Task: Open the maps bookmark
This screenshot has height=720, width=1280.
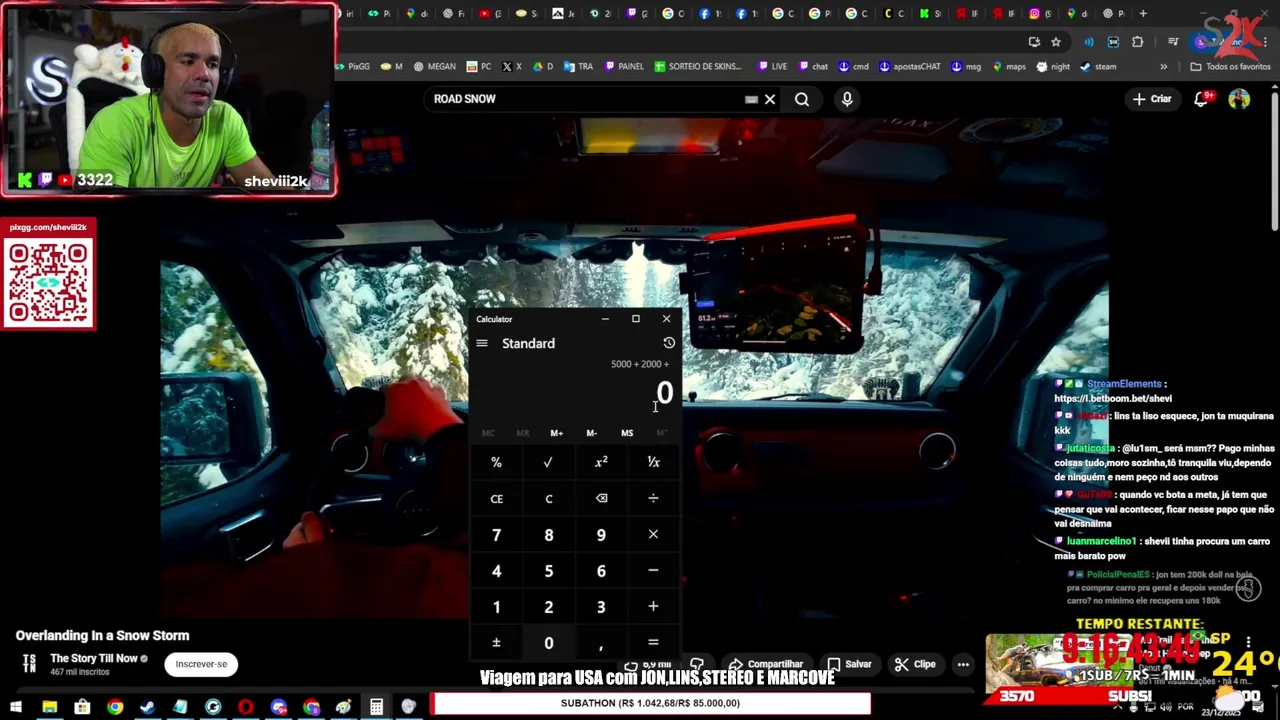Action: 1009,66
